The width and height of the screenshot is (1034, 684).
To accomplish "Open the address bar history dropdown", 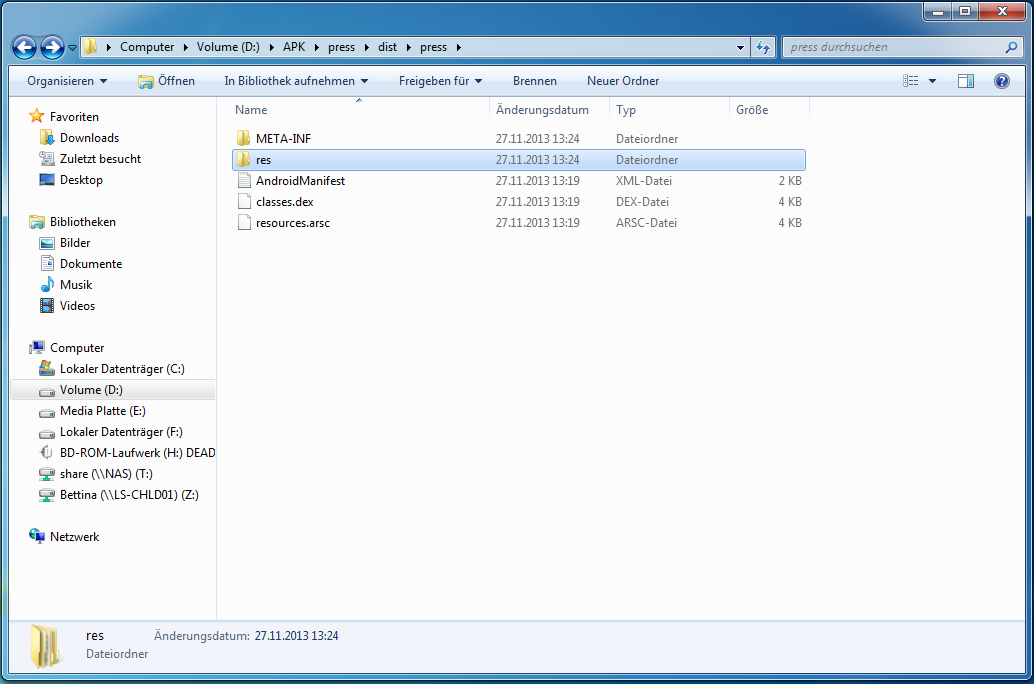I will 740,47.
